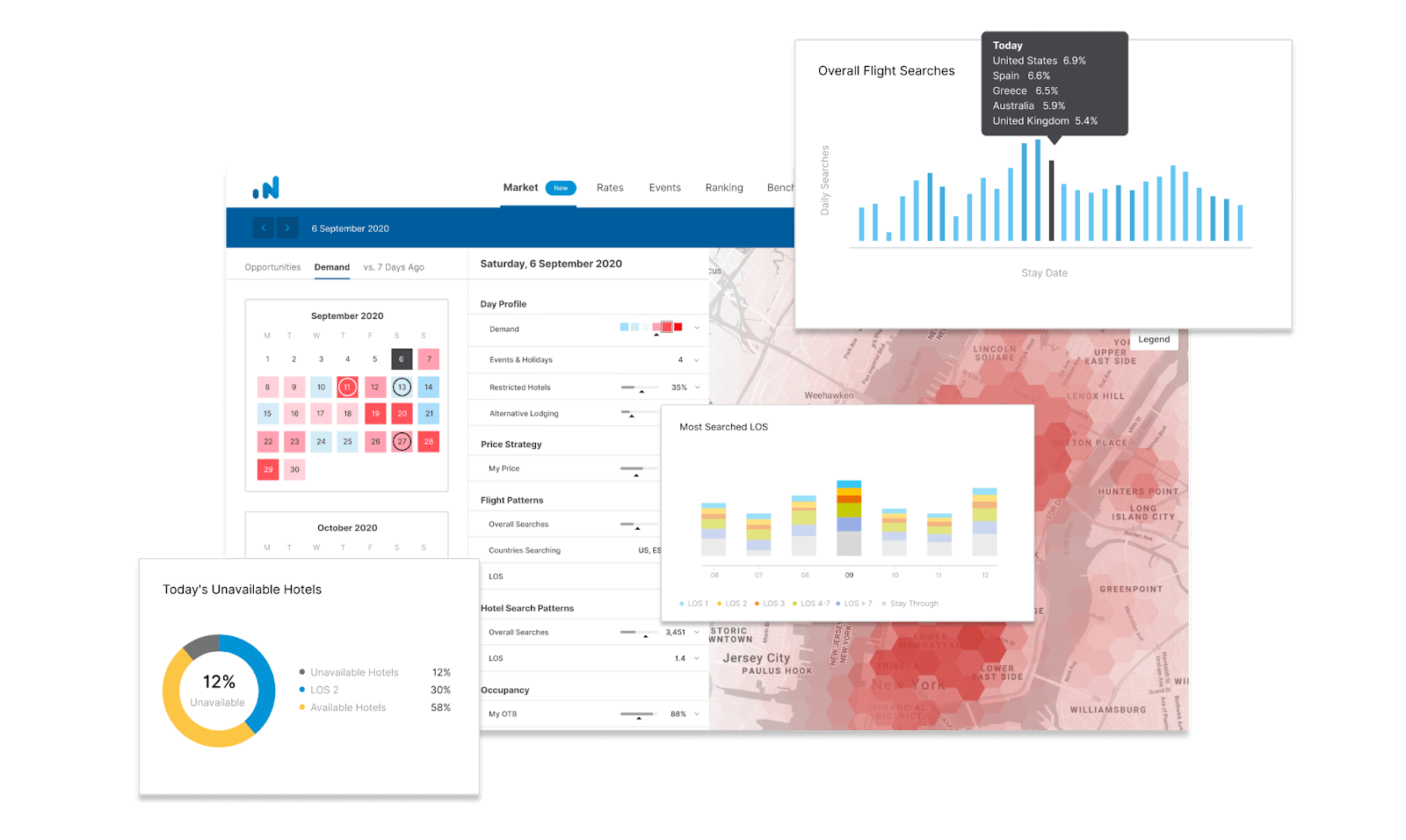Click the selected red demand square
The width and height of the screenshot is (1406, 840).
[667, 327]
